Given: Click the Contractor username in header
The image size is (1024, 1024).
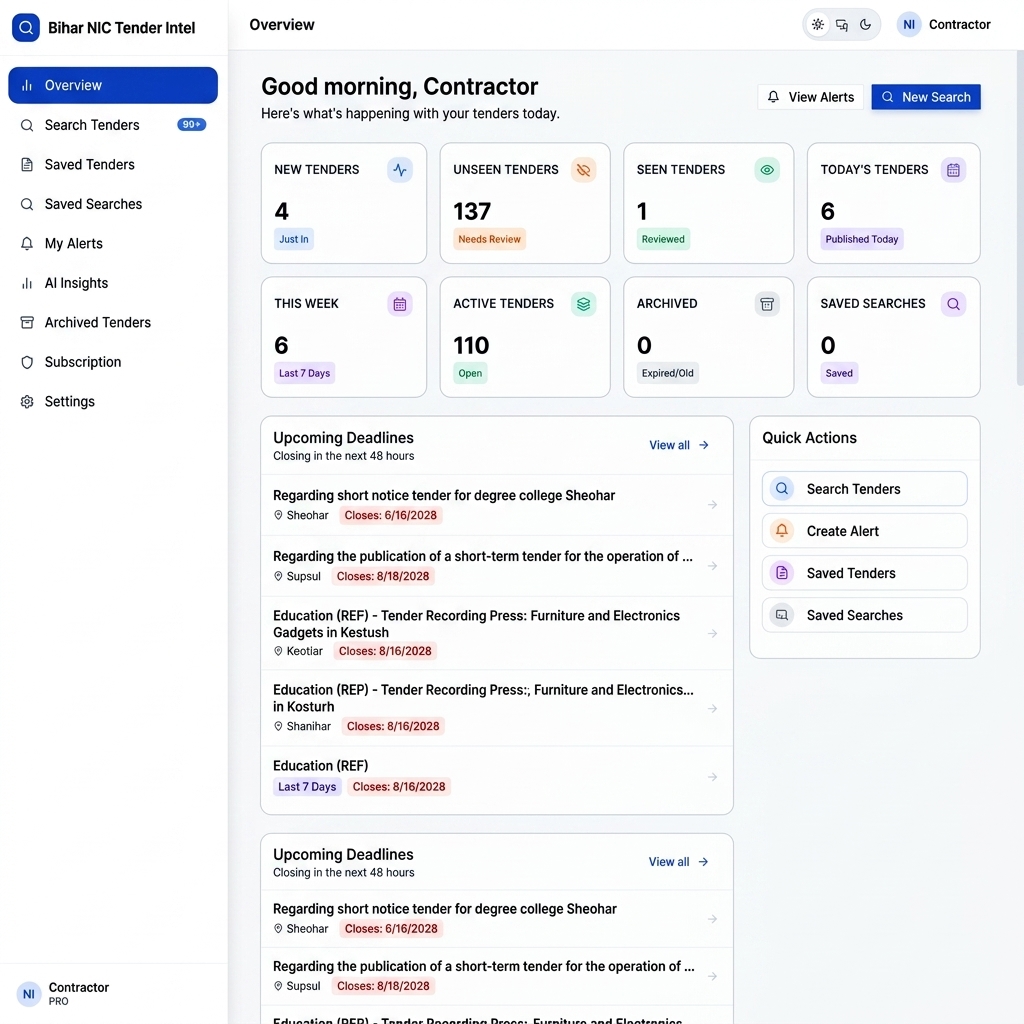Looking at the screenshot, I should click(x=959, y=25).
